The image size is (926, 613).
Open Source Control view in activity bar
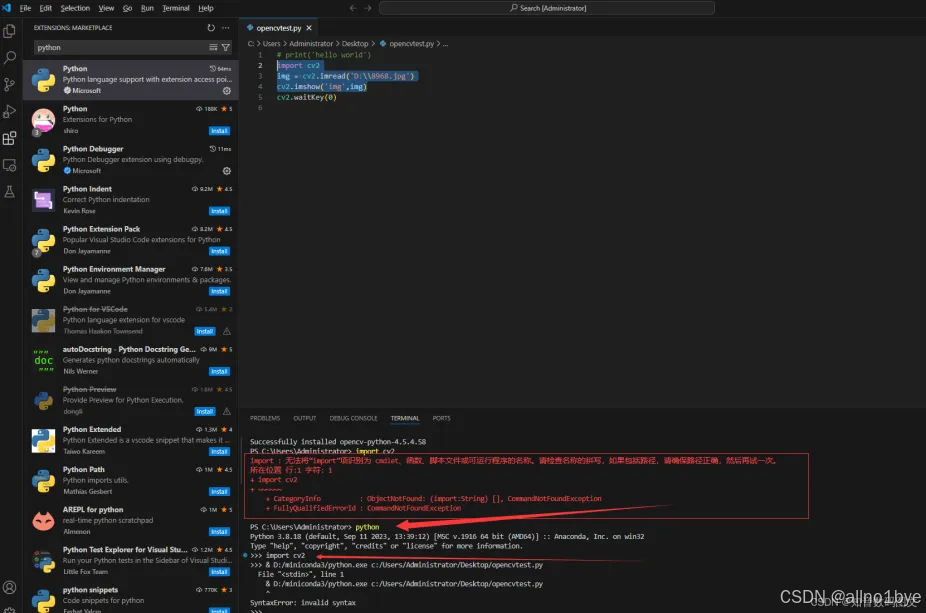click(x=9, y=84)
